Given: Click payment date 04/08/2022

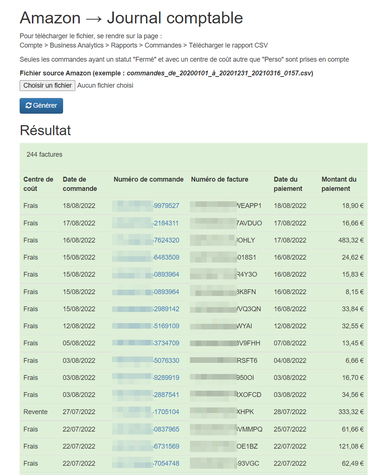Looking at the screenshot, I should tap(290, 361).
